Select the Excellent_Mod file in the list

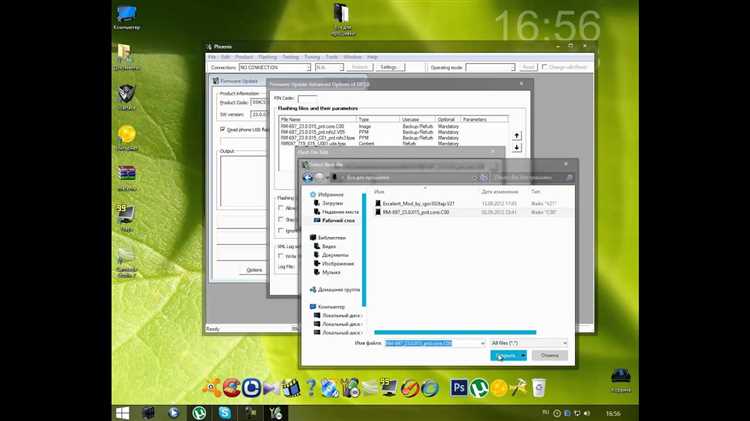[x=422, y=202]
